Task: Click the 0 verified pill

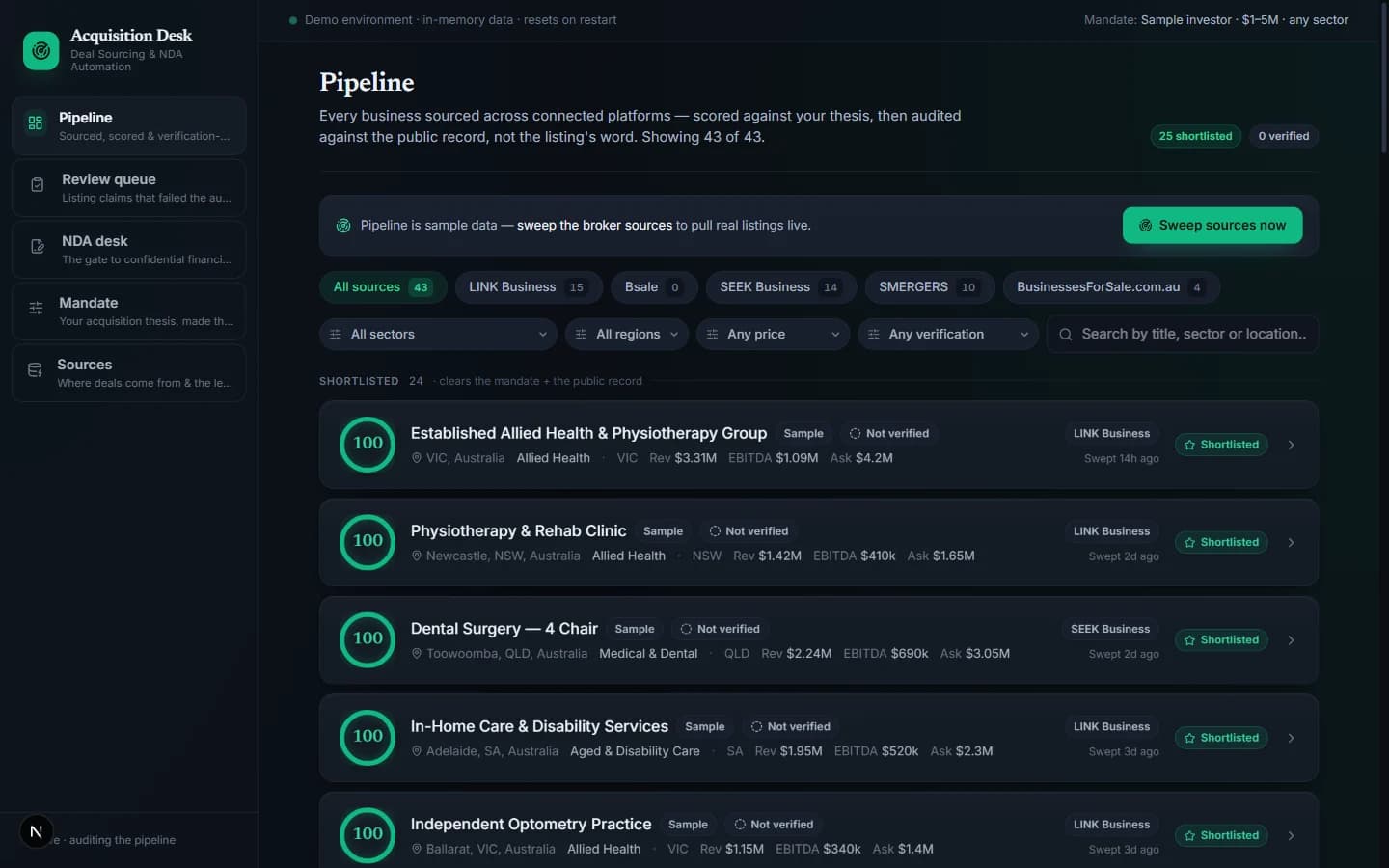Action: pos(1283,136)
